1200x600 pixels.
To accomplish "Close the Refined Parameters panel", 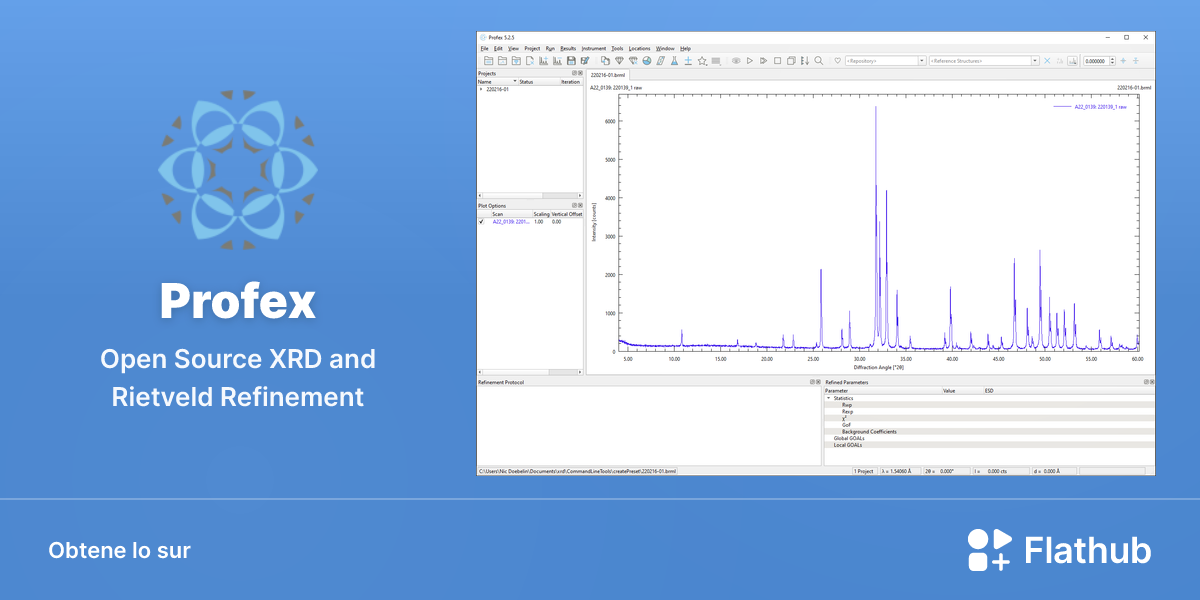I will [1151, 382].
